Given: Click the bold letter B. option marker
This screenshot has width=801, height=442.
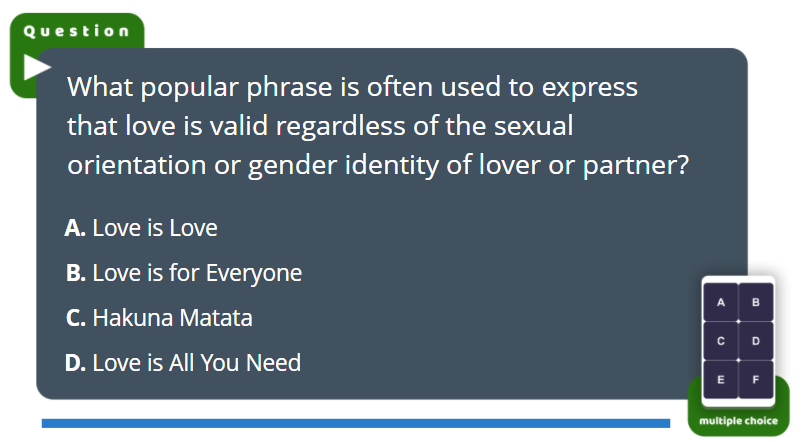Looking at the screenshot, I should (x=76, y=273).
